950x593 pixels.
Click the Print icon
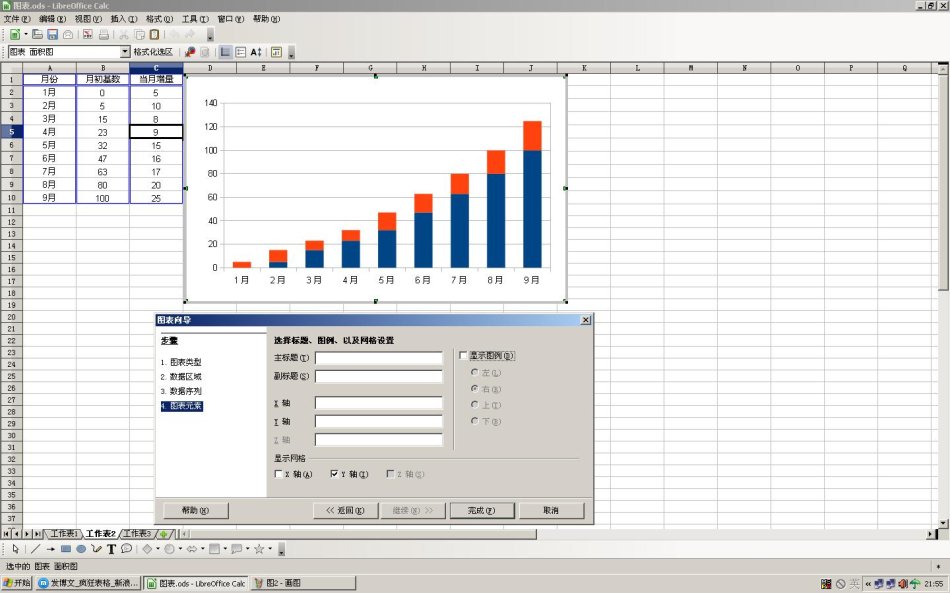click(x=104, y=35)
